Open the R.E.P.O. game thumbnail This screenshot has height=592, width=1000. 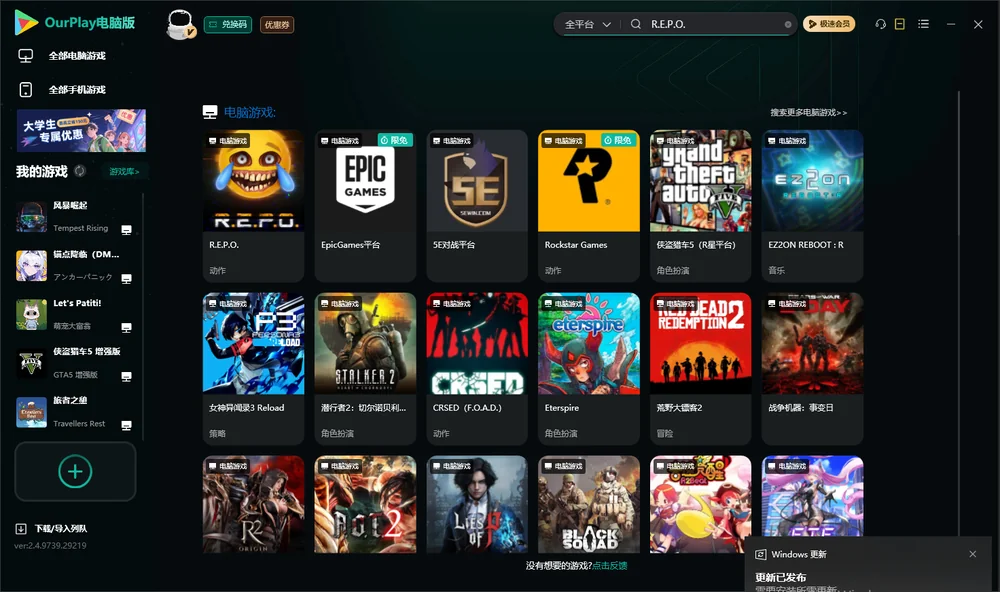pyautogui.click(x=253, y=181)
